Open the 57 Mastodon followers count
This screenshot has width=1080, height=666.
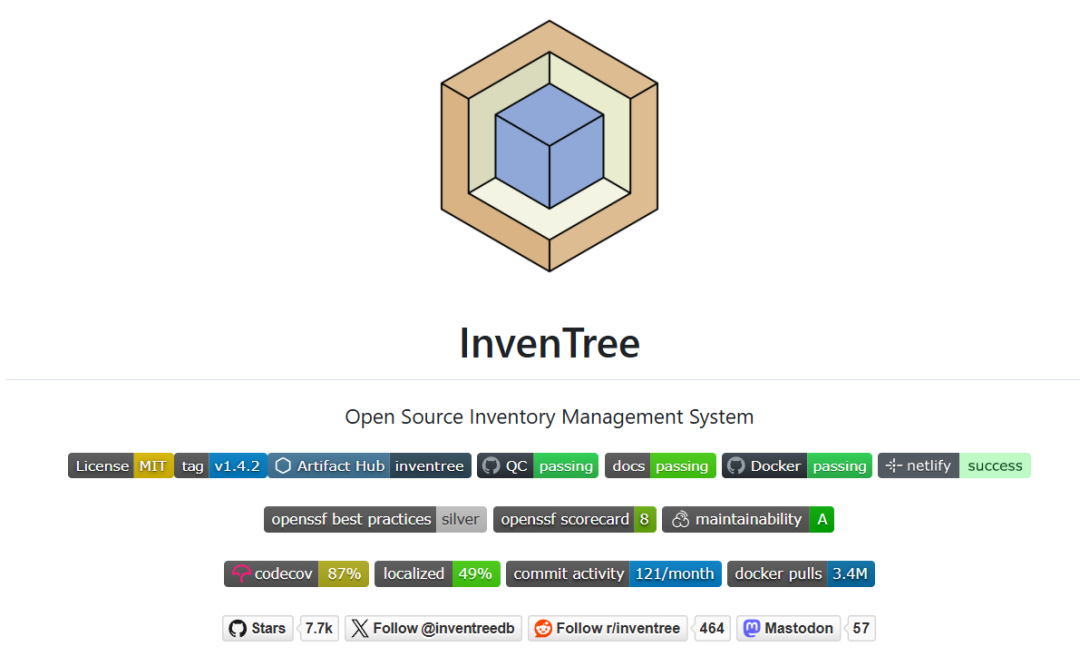point(861,628)
